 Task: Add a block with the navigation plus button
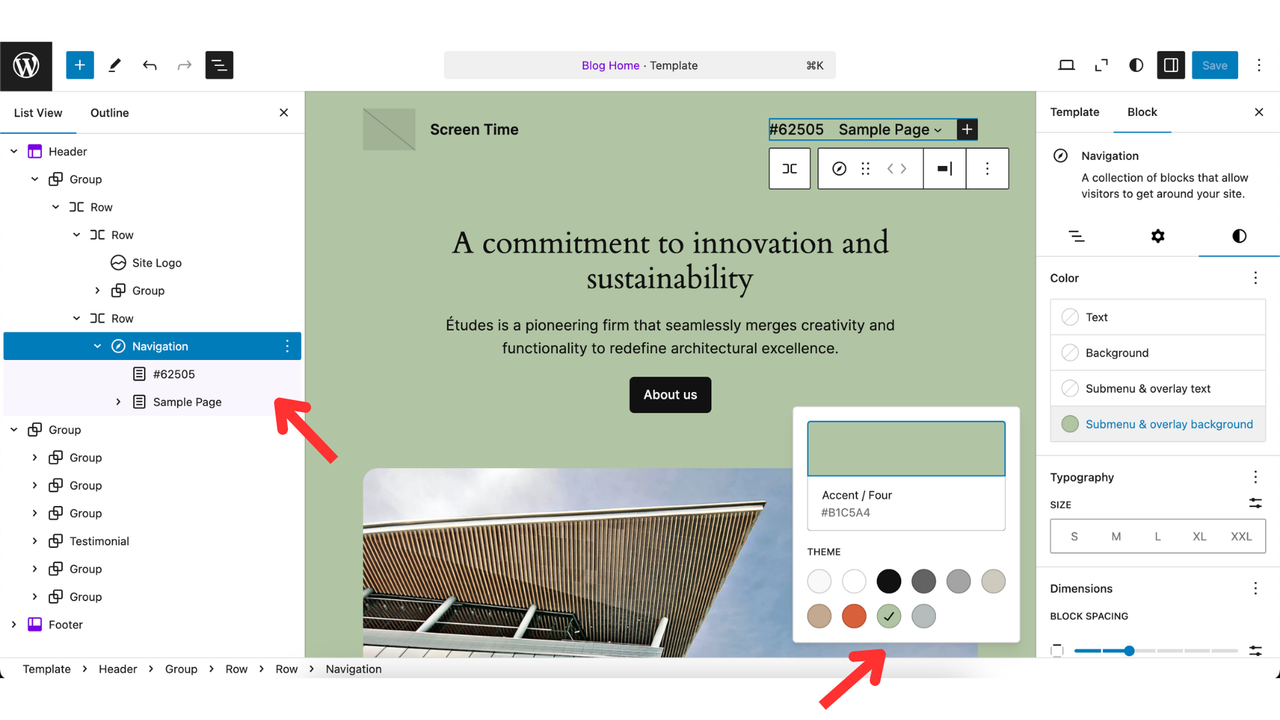point(967,130)
